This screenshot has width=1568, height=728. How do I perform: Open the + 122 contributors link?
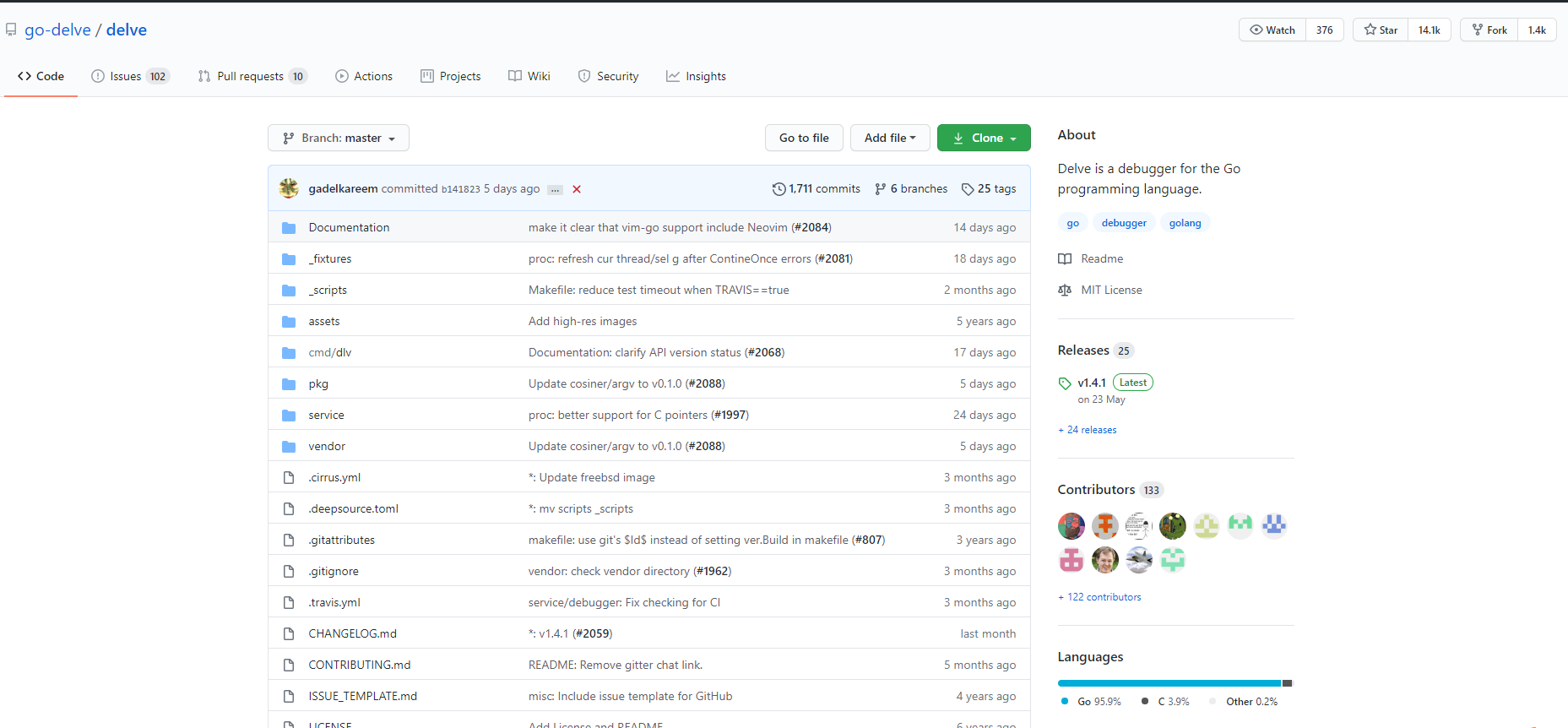1099,597
